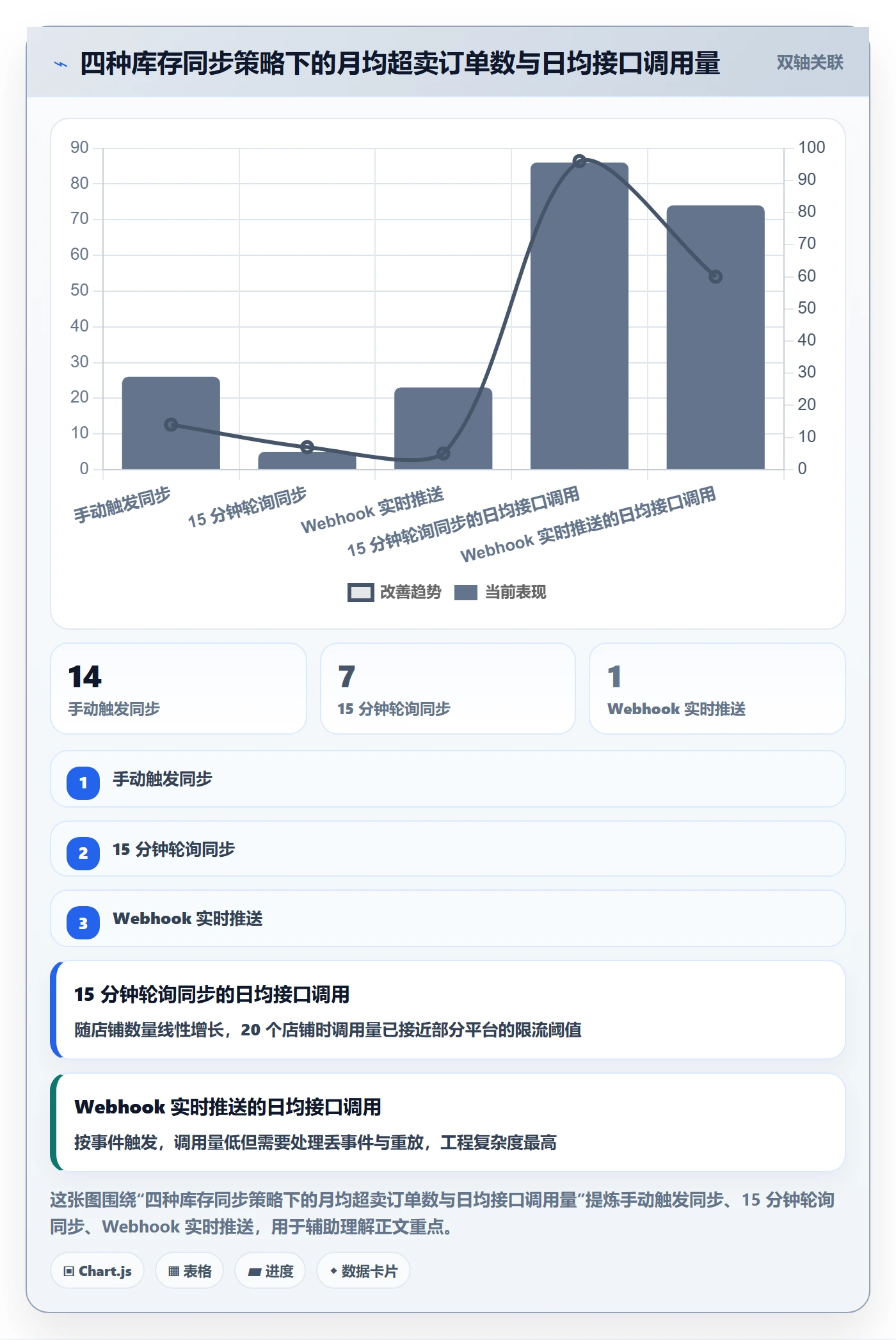
Task: Click the summary paragraph starting 这张图围绕
Action: pos(443,1213)
